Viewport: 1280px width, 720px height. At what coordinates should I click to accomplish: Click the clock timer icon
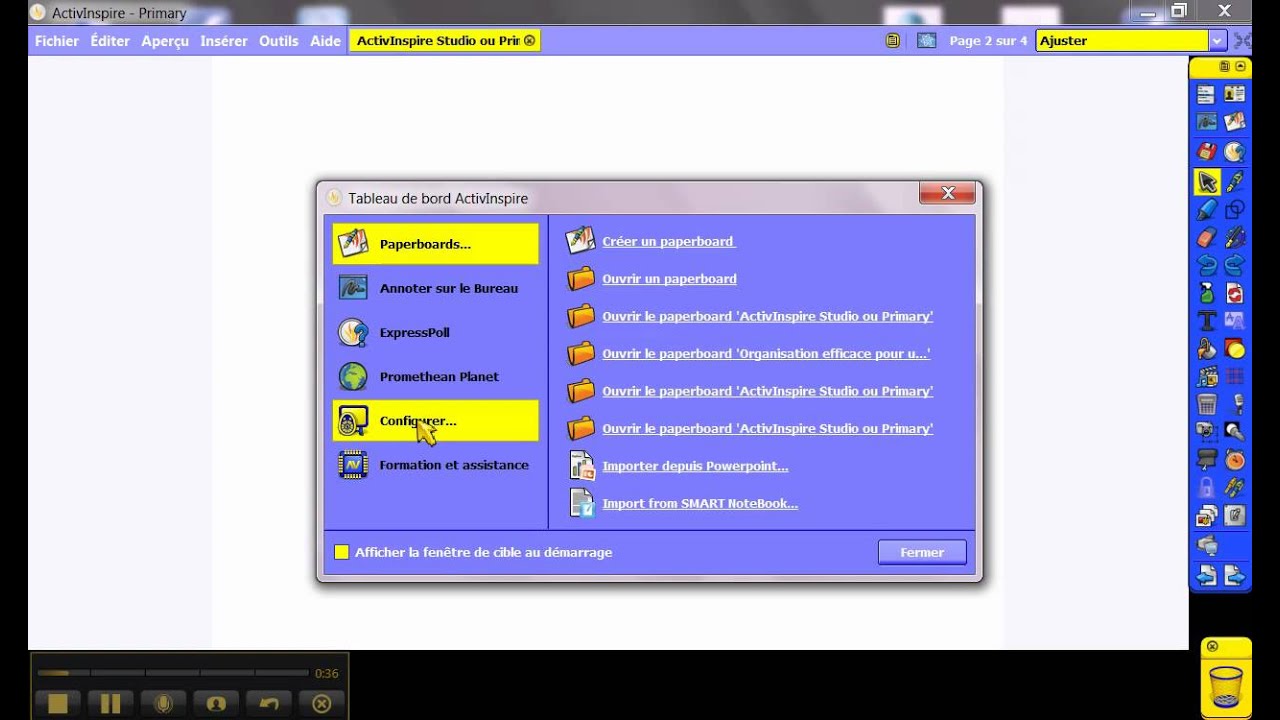pos(1235,460)
